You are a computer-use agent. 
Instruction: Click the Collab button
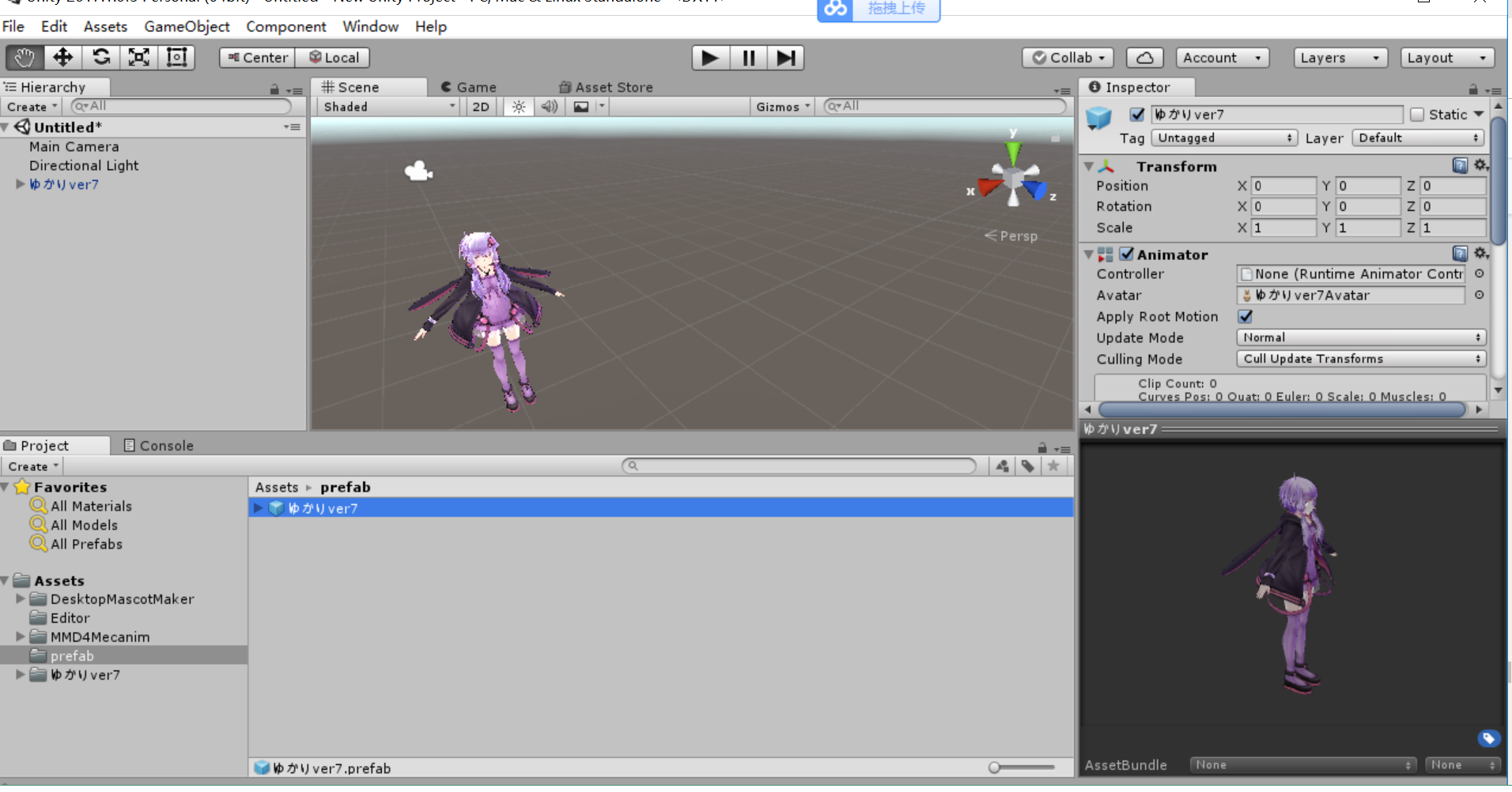(1068, 58)
